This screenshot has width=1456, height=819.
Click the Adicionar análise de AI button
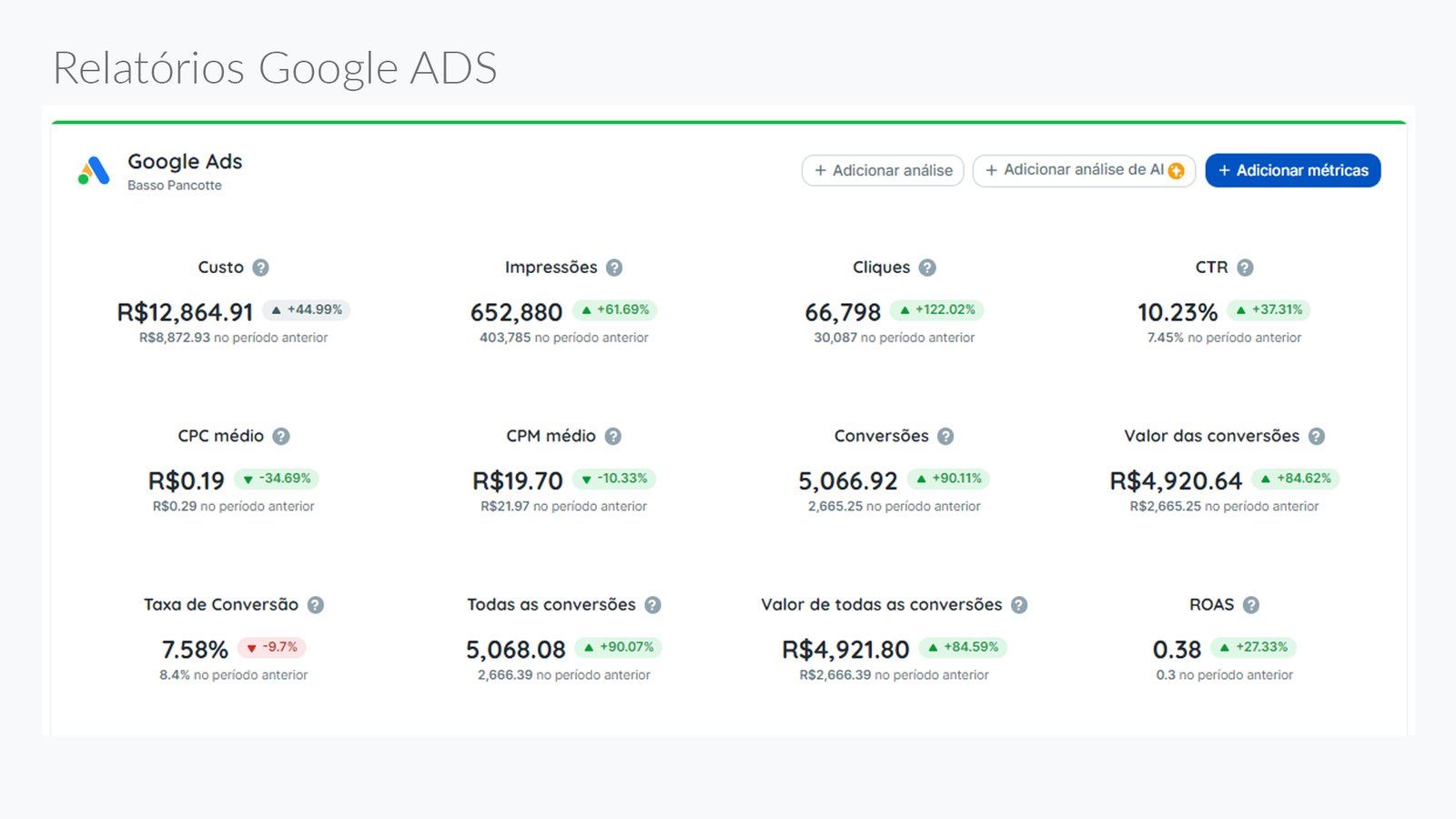click(x=1083, y=170)
